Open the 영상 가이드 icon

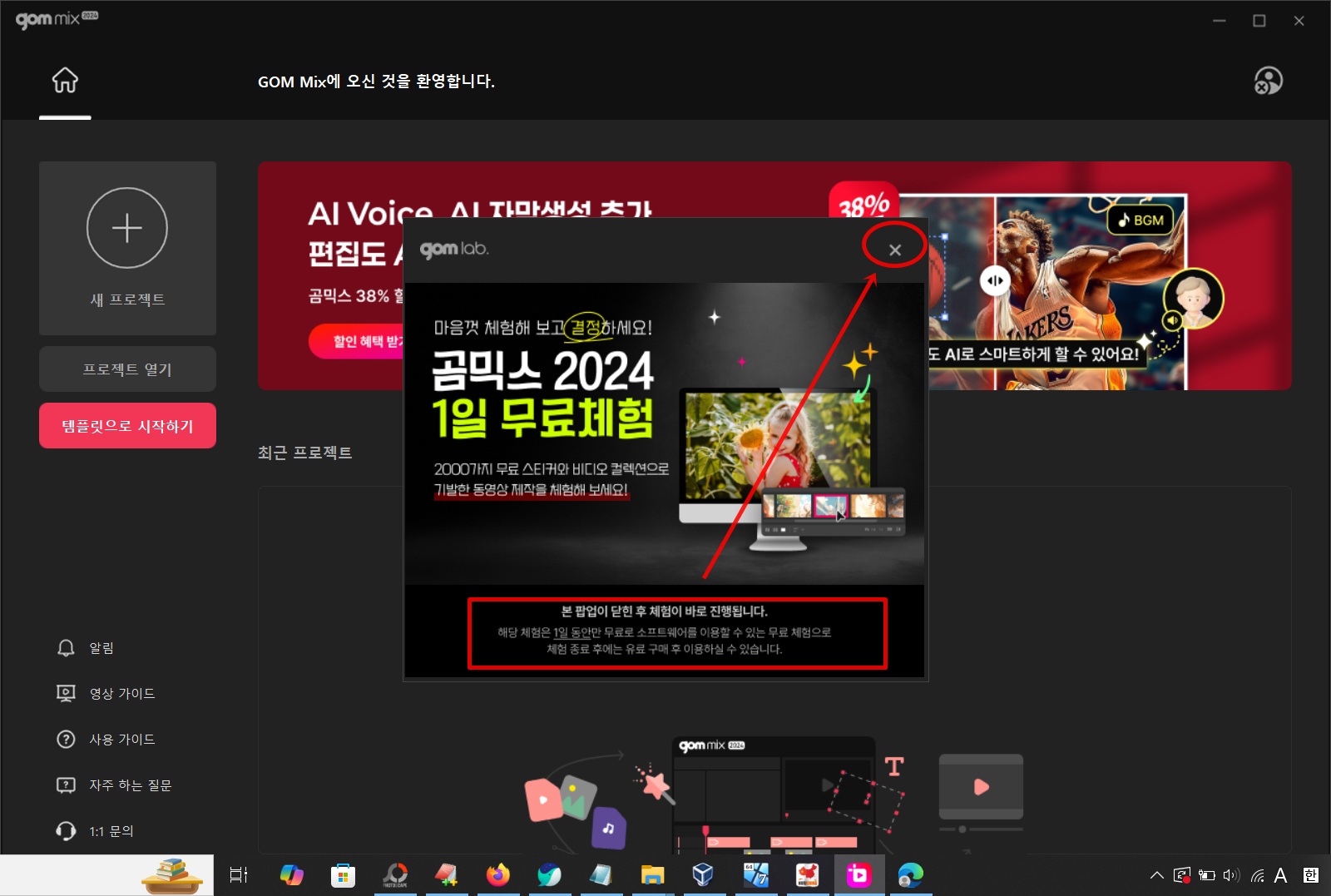pyautogui.click(x=66, y=694)
